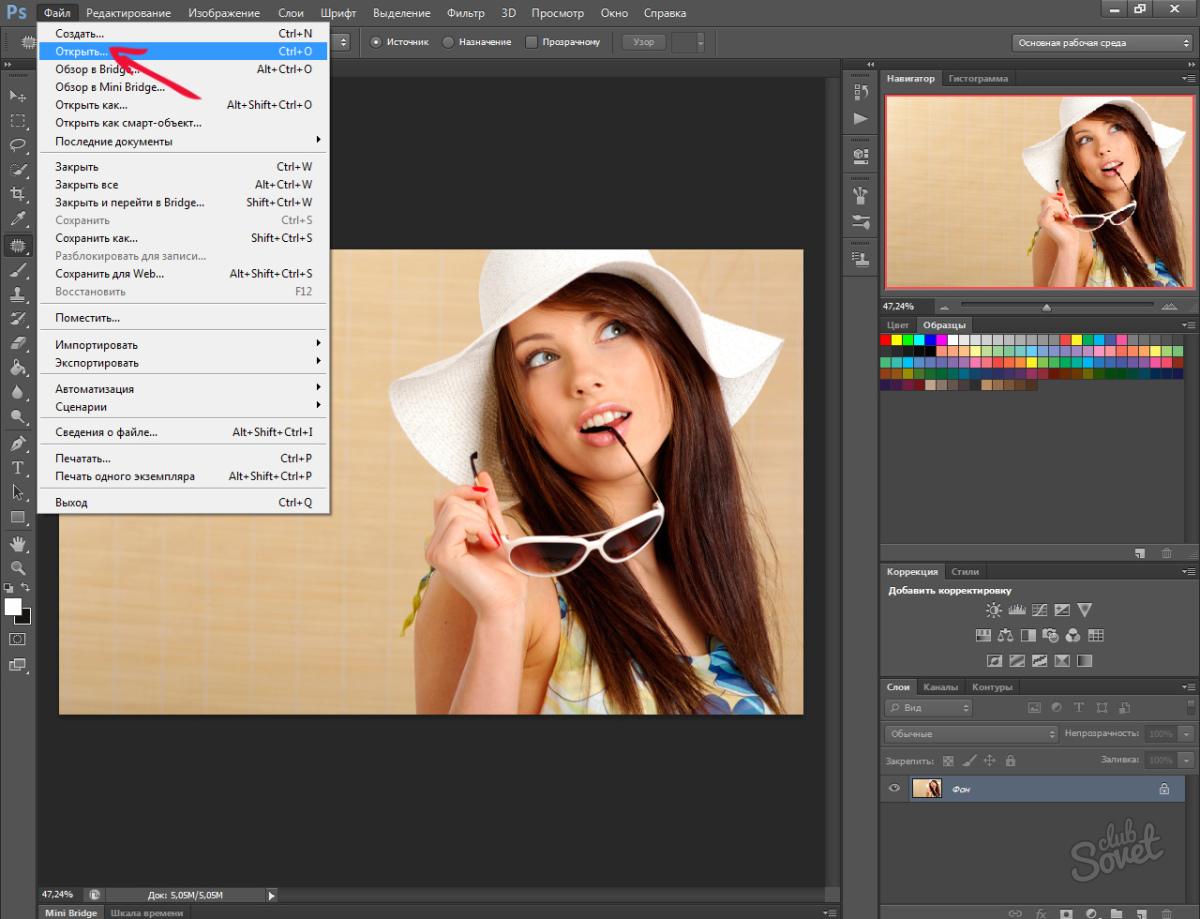Add a Brightness/Contrast adjustment

(994, 610)
